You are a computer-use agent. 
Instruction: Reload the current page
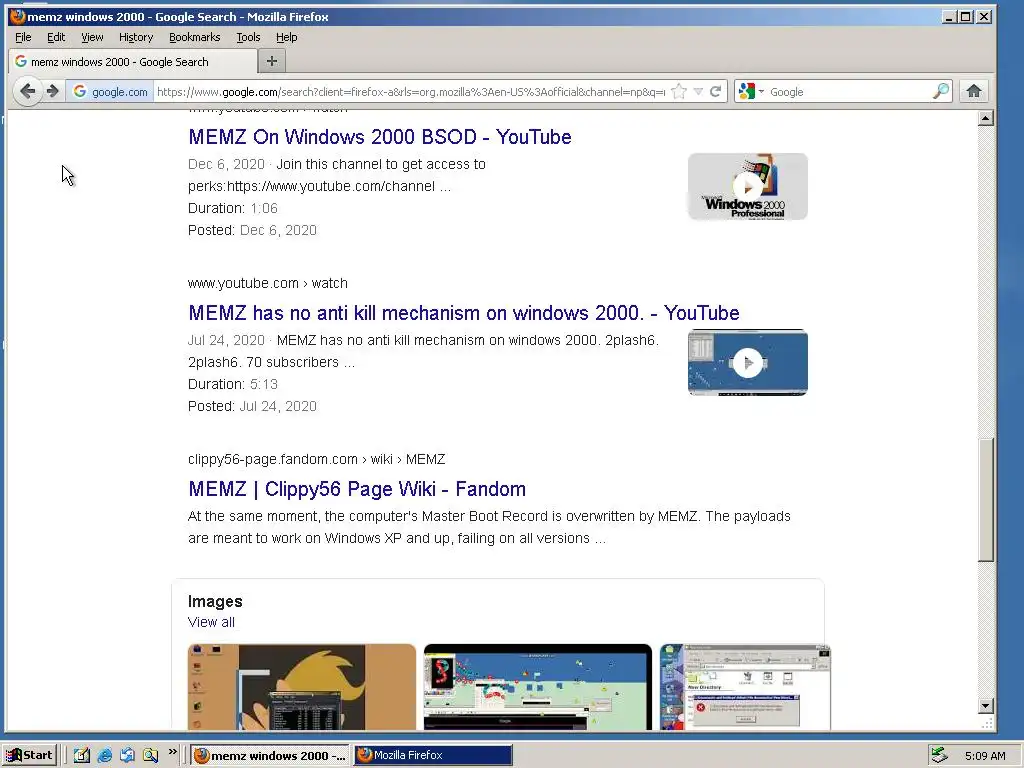point(716,91)
